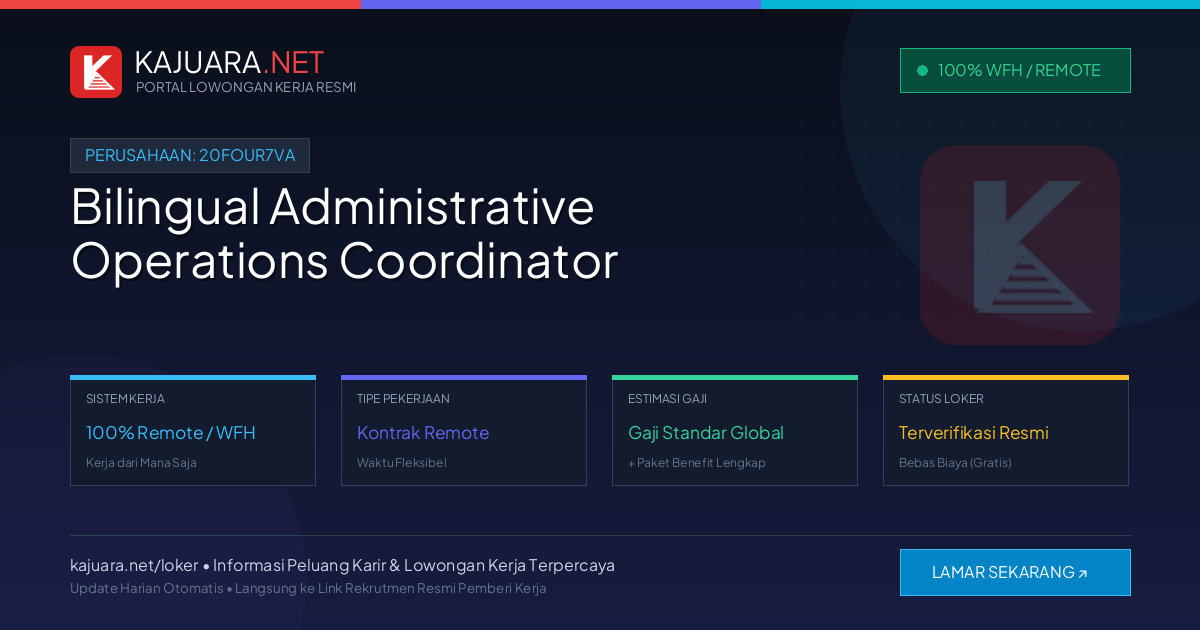Open the kajuara.net/loker footer line
Viewport: 1200px width, 630px height.
342,565
